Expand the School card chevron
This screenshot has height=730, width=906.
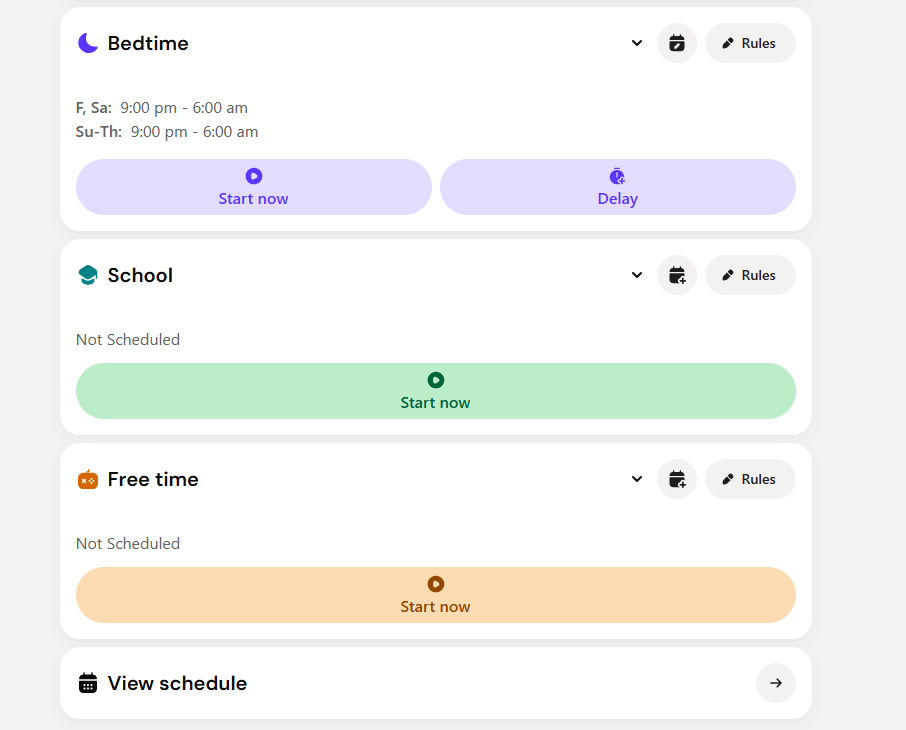(x=637, y=275)
